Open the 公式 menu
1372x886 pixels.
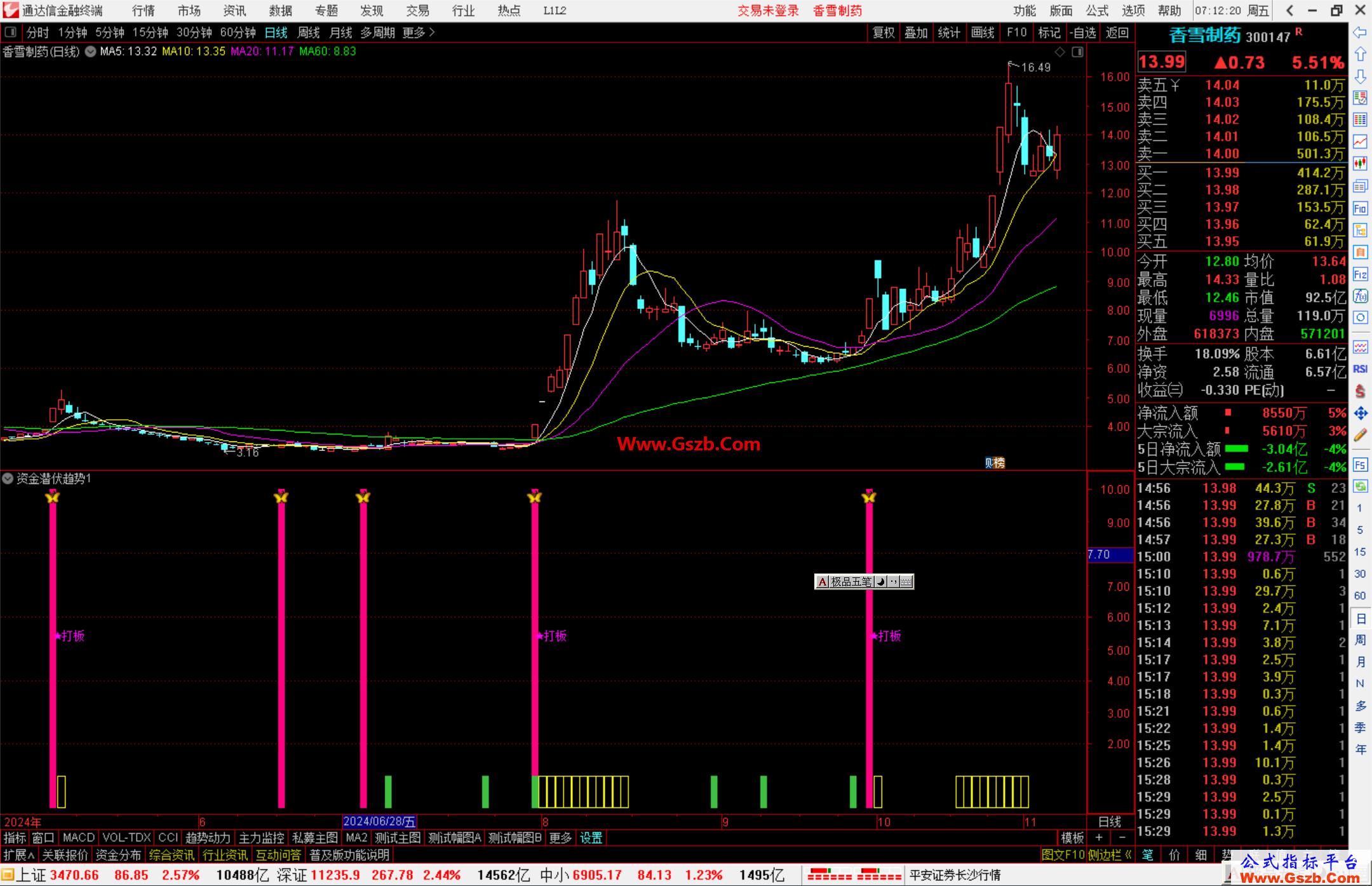[x=1097, y=10]
